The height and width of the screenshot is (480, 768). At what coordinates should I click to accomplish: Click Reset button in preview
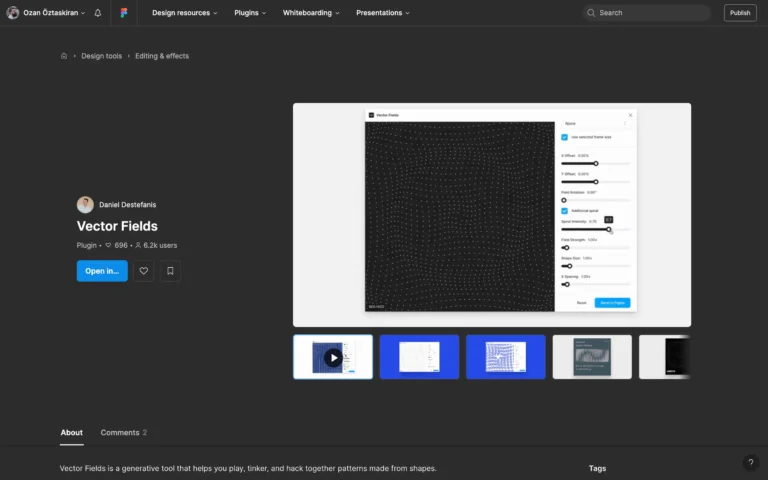pyautogui.click(x=581, y=303)
